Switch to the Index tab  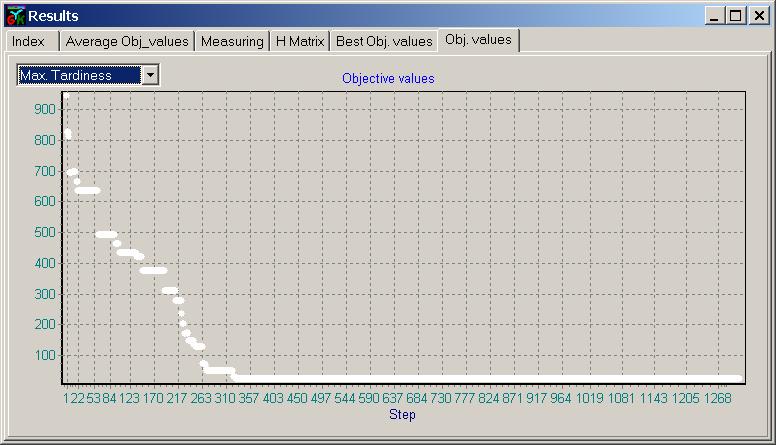[28, 42]
